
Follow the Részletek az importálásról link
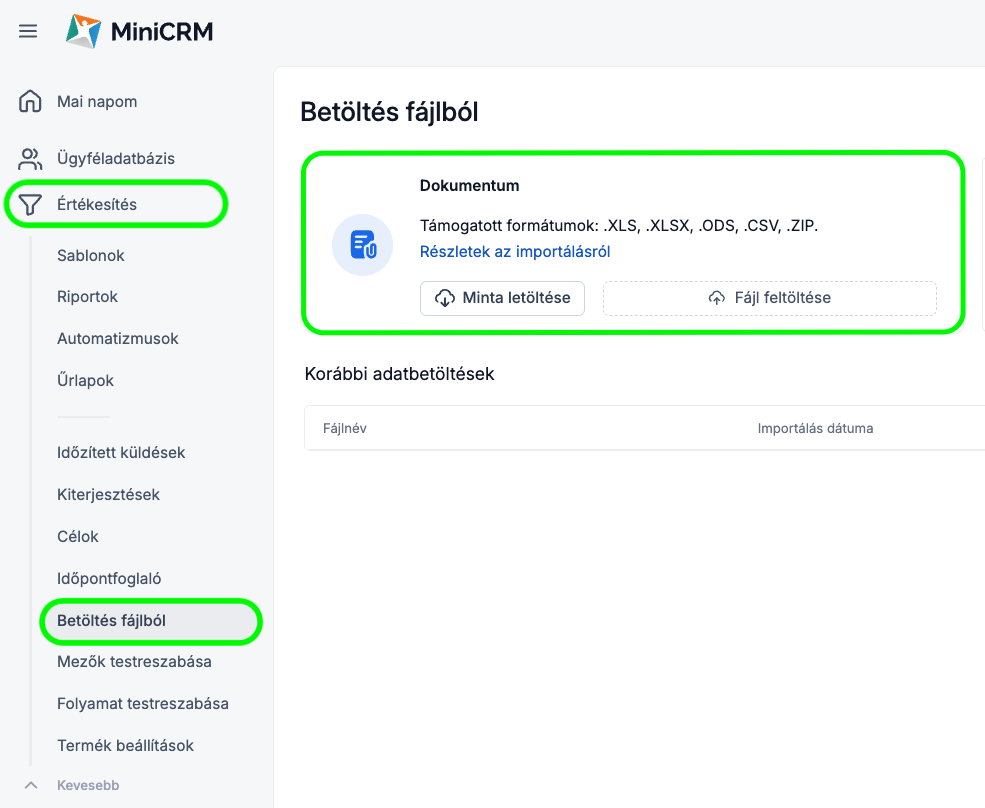click(x=515, y=252)
